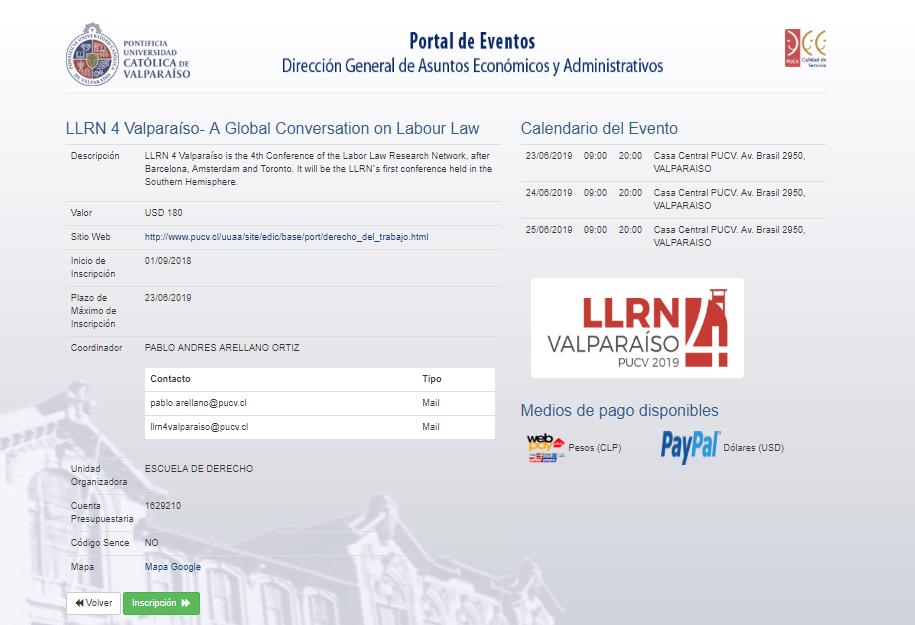The width and height of the screenshot is (915, 625).
Task: Click the Dólares (USD) payment label
Action: pos(754,448)
